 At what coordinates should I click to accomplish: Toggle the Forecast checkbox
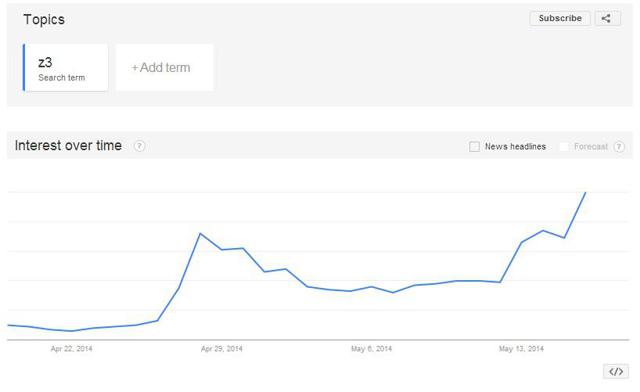[563, 147]
